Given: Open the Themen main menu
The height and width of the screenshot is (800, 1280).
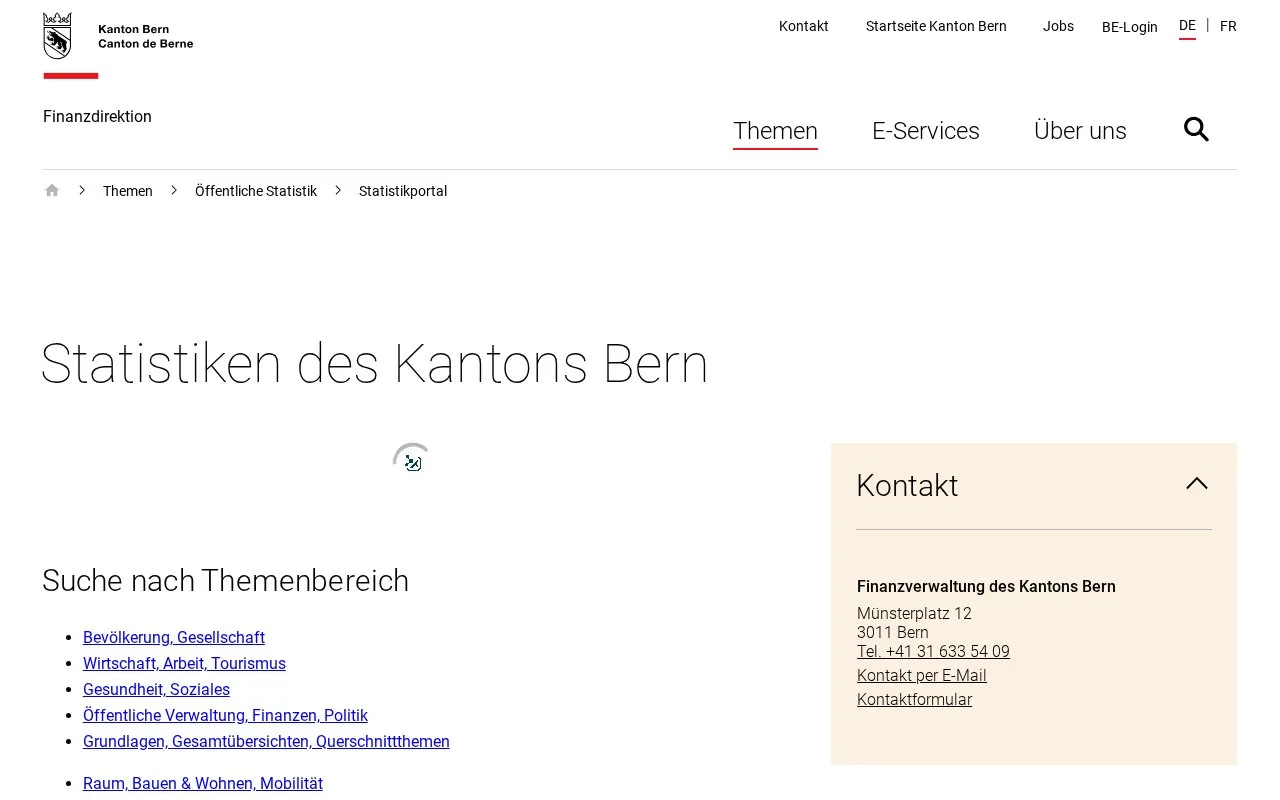Looking at the screenshot, I should [x=775, y=131].
